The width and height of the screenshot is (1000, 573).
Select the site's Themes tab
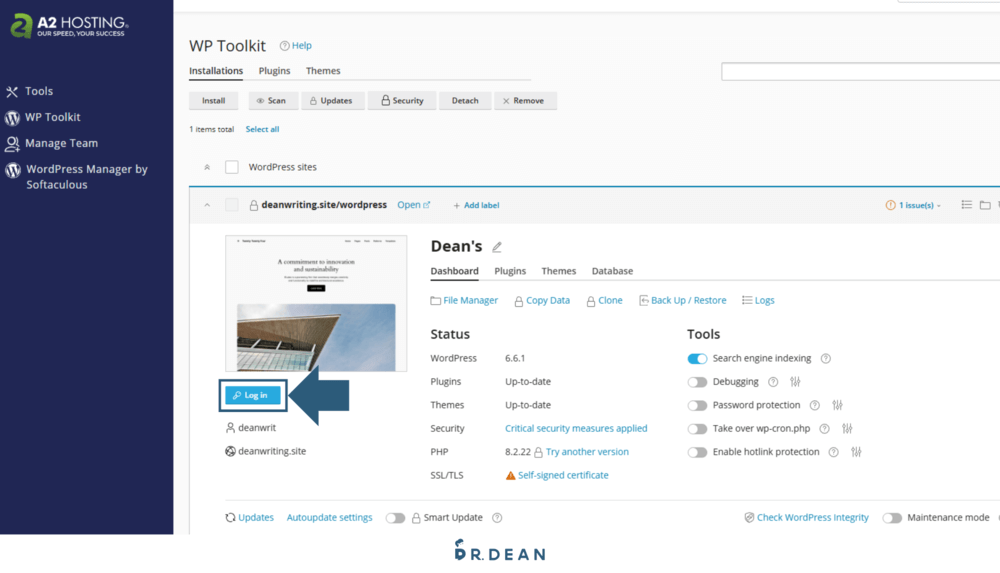click(559, 271)
